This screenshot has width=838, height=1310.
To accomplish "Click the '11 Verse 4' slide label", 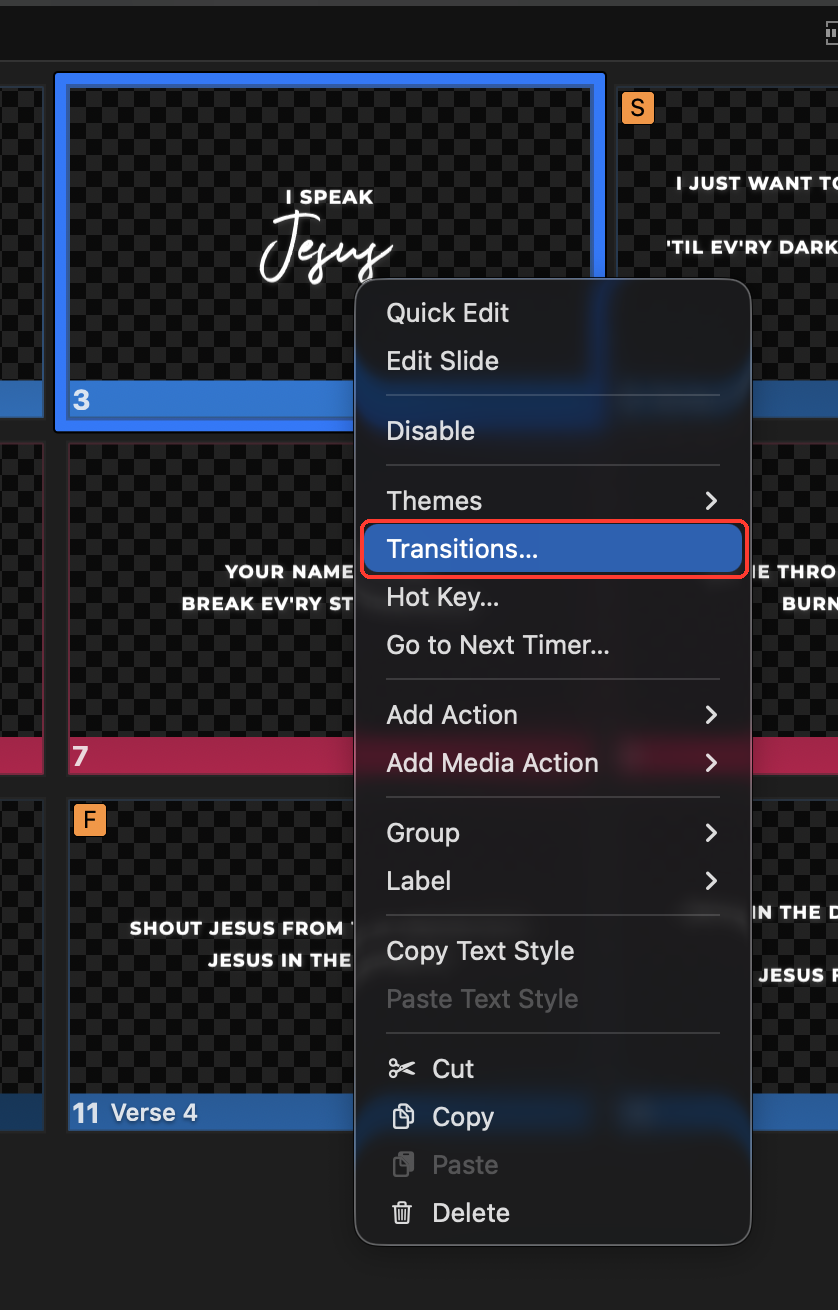I will 135,1113.
